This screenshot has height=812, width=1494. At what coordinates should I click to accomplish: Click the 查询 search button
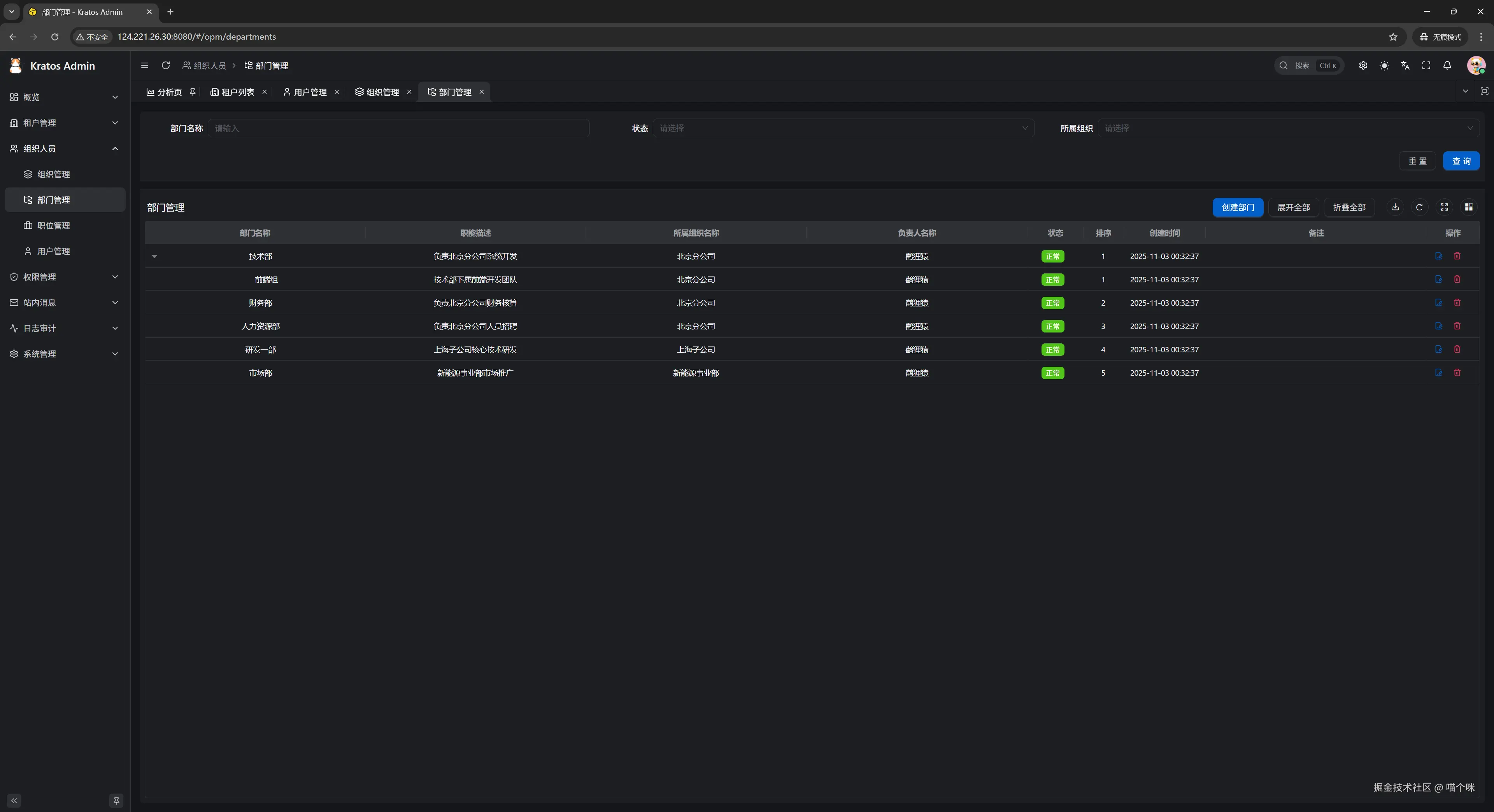(1461, 161)
